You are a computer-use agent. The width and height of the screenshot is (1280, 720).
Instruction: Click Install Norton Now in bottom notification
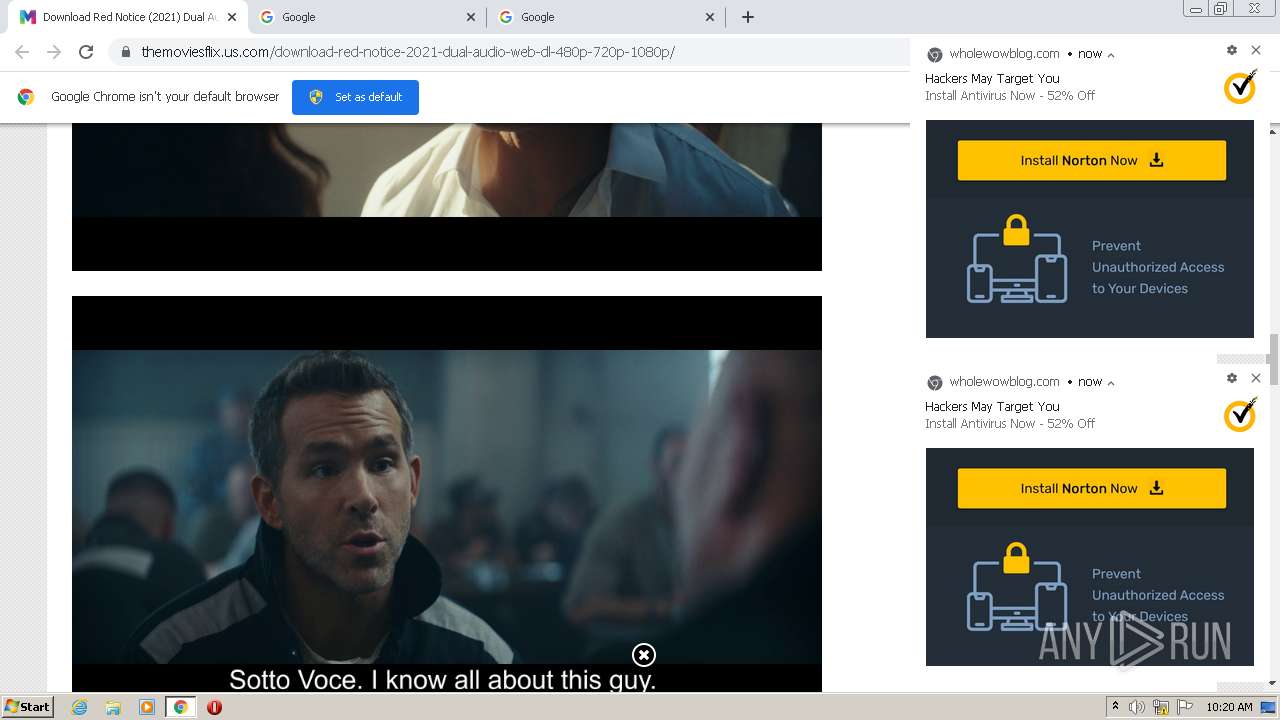pyautogui.click(x=1092, y=488)
